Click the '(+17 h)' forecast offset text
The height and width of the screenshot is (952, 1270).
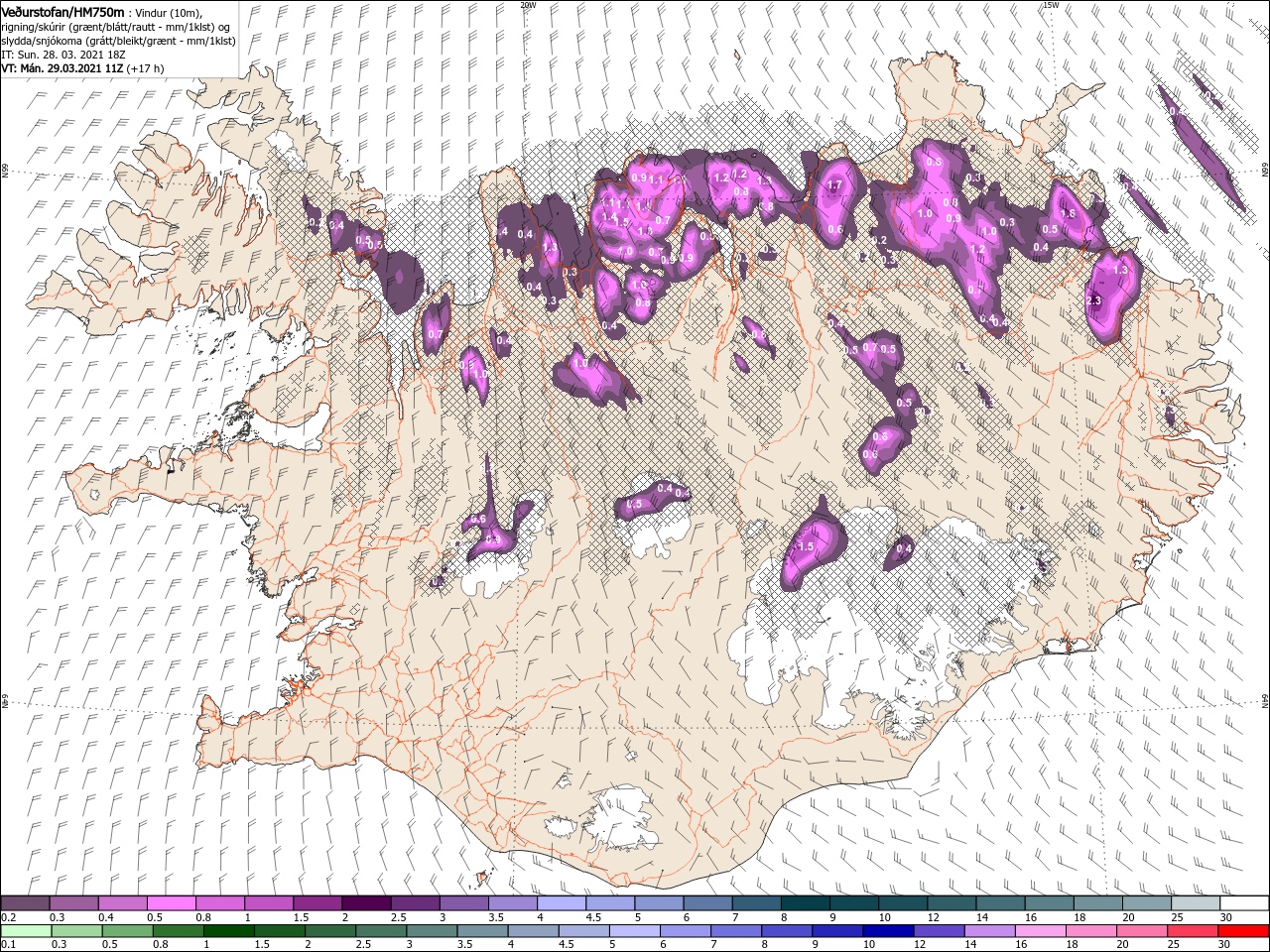click(145, 68)
